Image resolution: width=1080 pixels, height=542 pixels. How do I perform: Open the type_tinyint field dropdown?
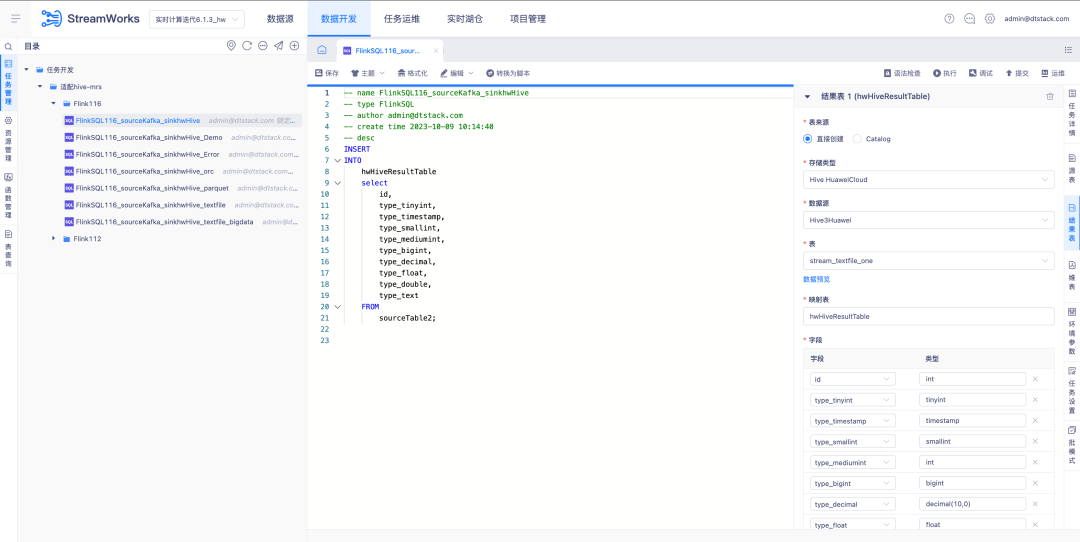click(x=853, y=399)
